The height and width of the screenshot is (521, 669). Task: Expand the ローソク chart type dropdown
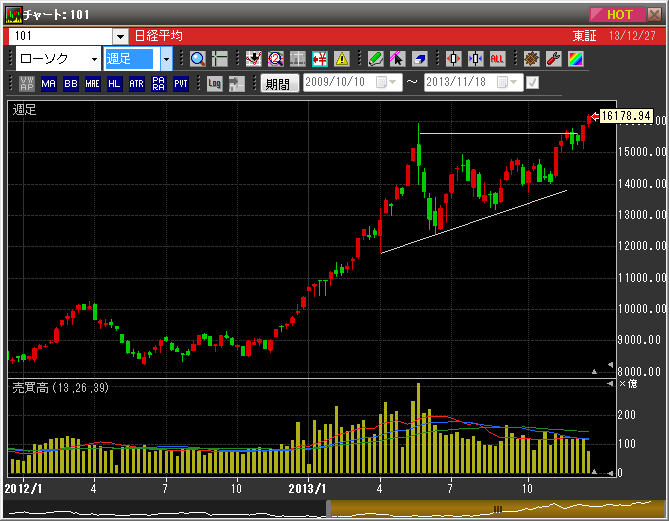[x=93, y=59]
